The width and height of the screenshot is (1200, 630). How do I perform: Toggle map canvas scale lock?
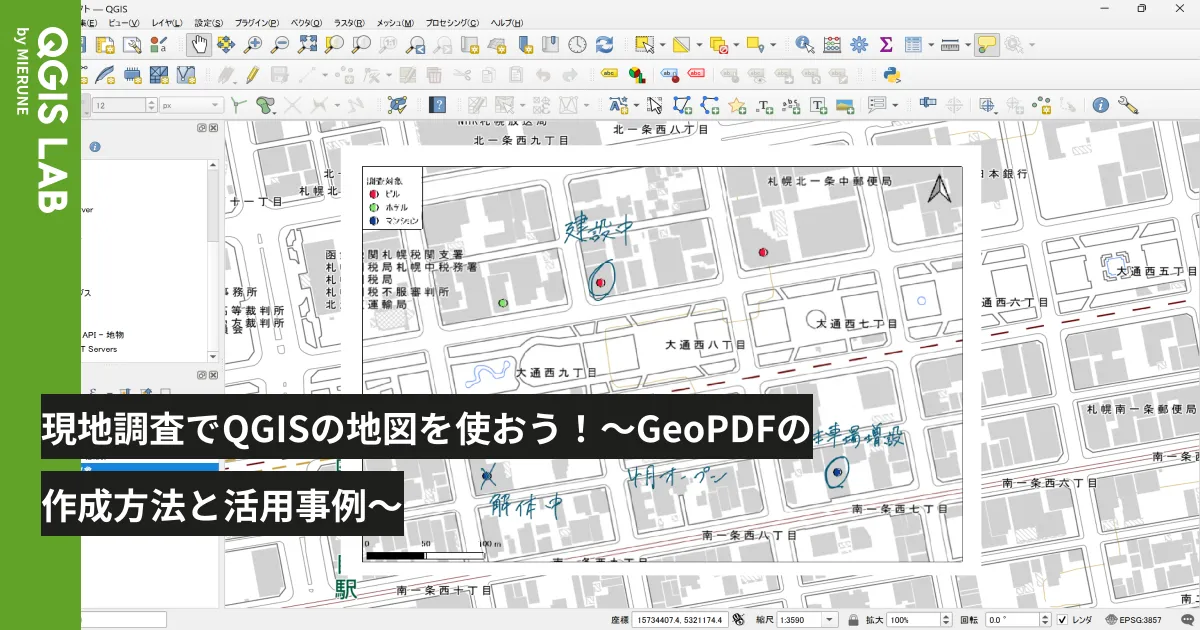[855, 619]
